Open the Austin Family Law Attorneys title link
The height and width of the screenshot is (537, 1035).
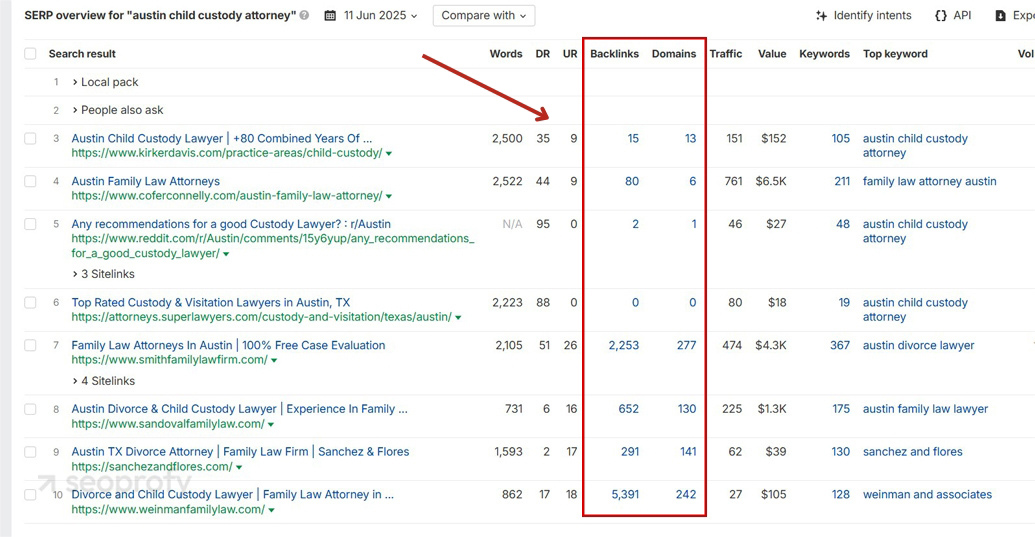[145, 181]
